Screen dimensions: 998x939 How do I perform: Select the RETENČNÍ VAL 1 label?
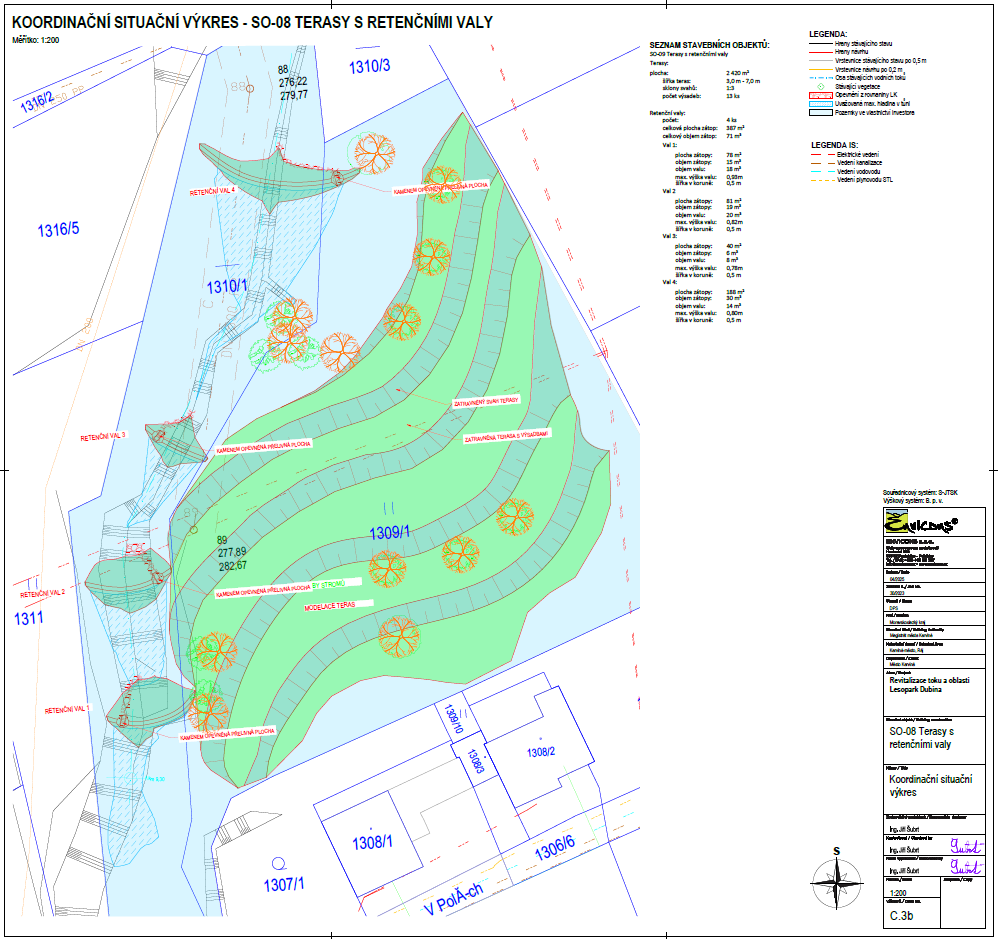click(67, 709)
